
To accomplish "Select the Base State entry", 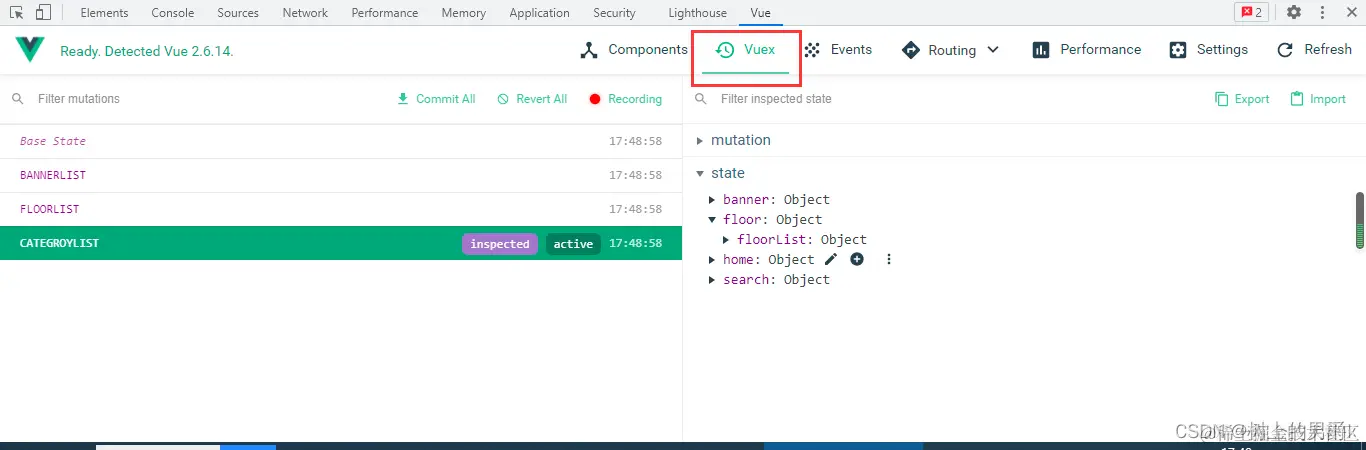I will click(341, 142).
